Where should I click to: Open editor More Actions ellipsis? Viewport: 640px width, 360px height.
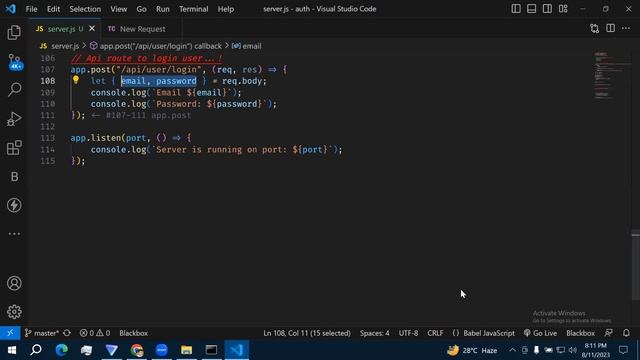point(626,28)
